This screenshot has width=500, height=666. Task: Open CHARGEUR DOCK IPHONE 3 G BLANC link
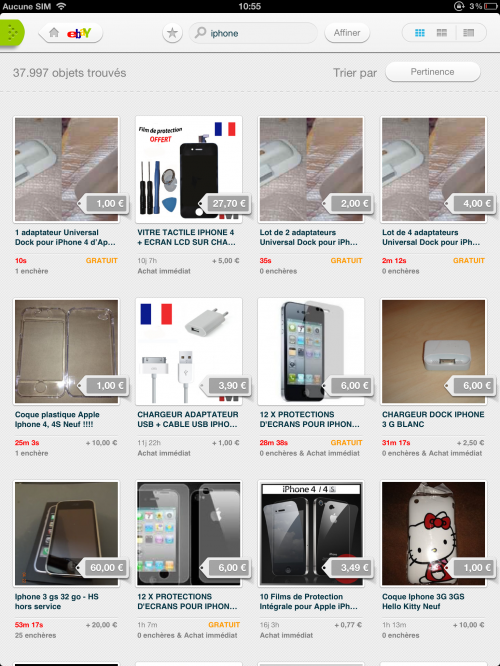(x=433, y=419)
